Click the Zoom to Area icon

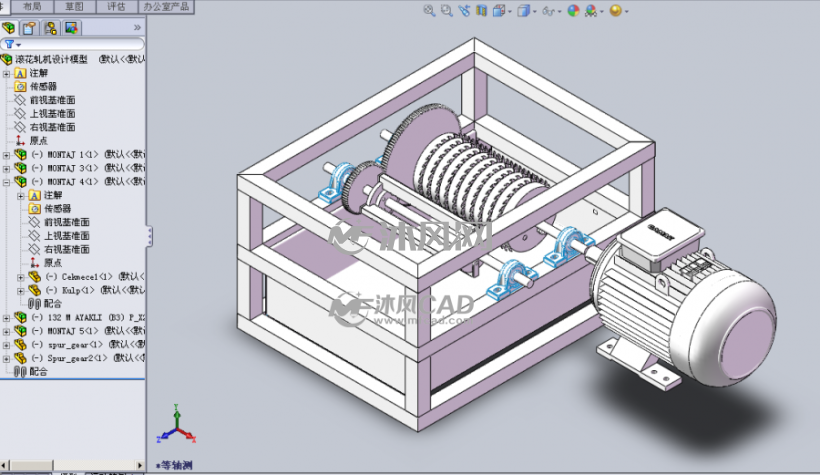click(446, 10)
